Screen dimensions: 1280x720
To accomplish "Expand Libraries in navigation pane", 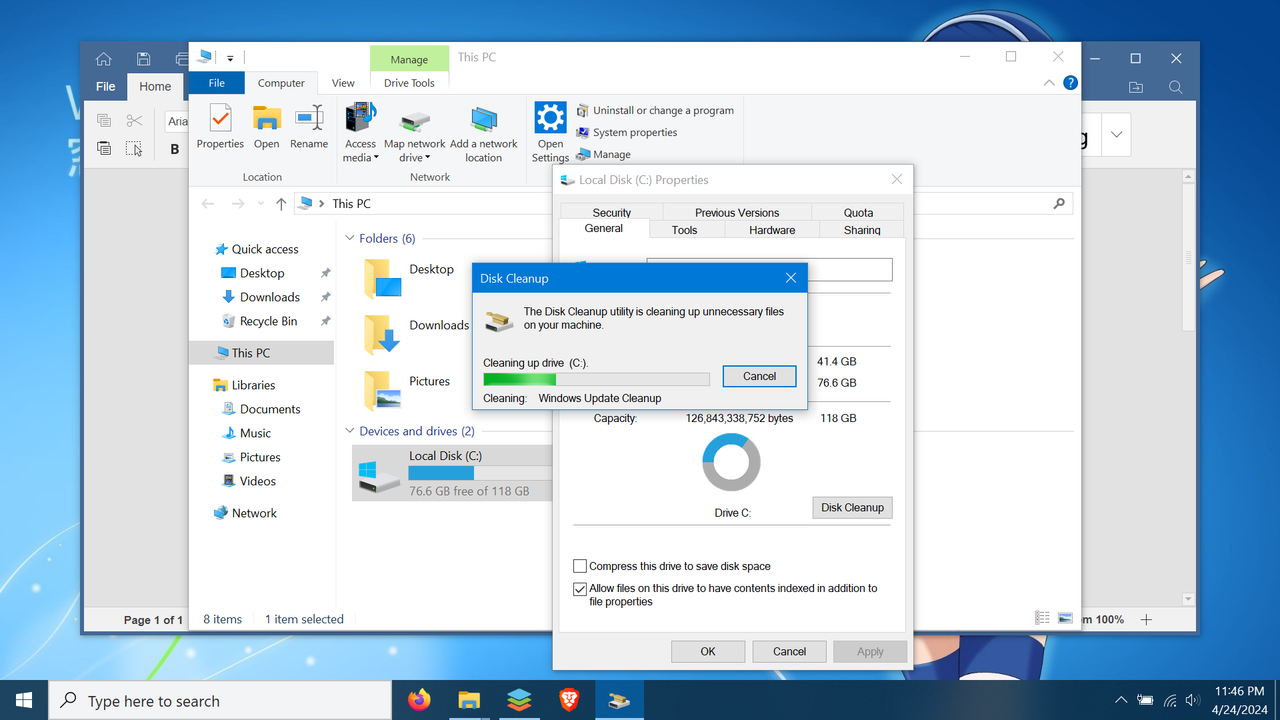I will tap(253, 385).
